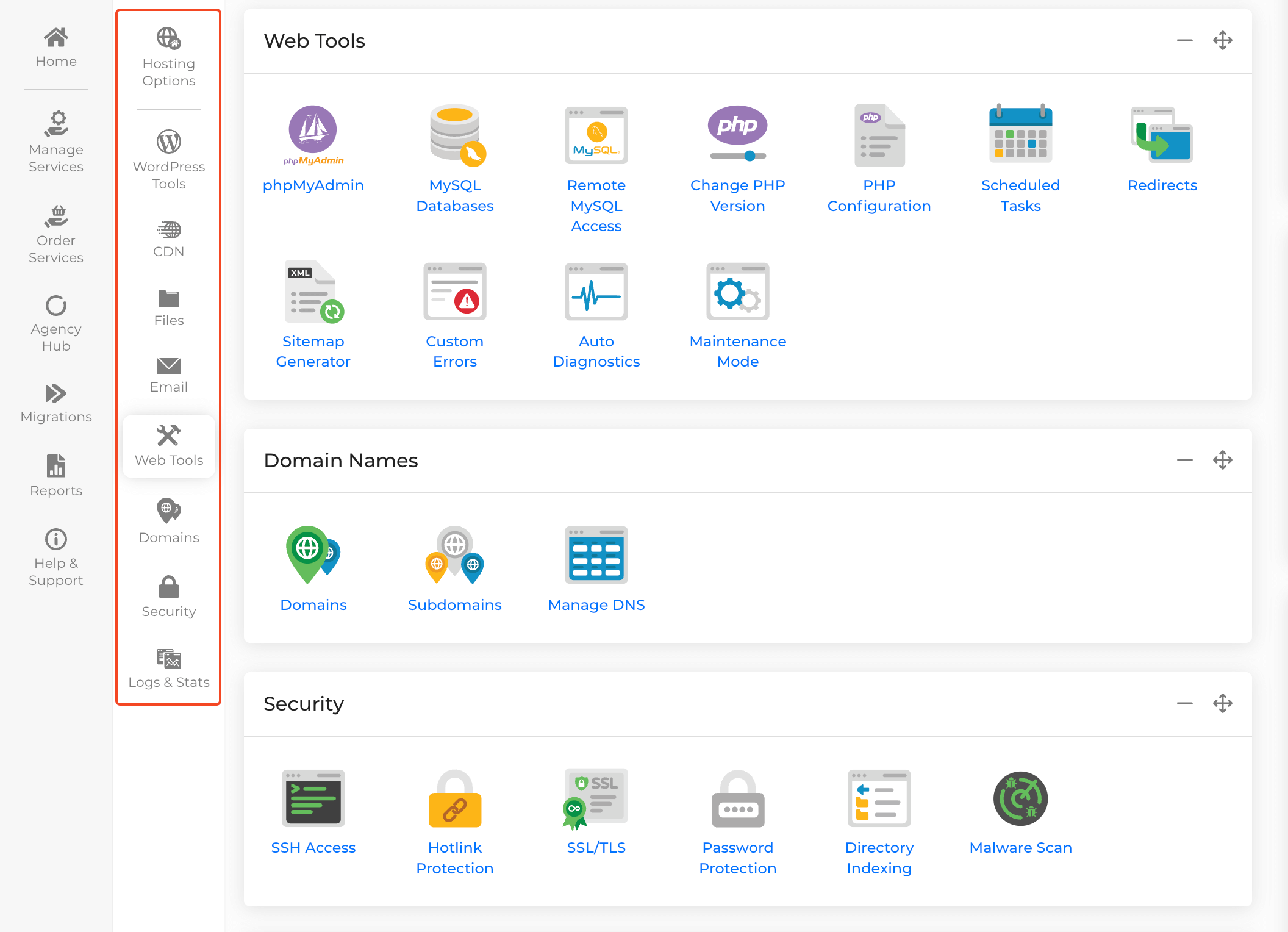
Task: Click the Maintenance Mode text link
Action: pyautogui.click(x=738, y=351)
